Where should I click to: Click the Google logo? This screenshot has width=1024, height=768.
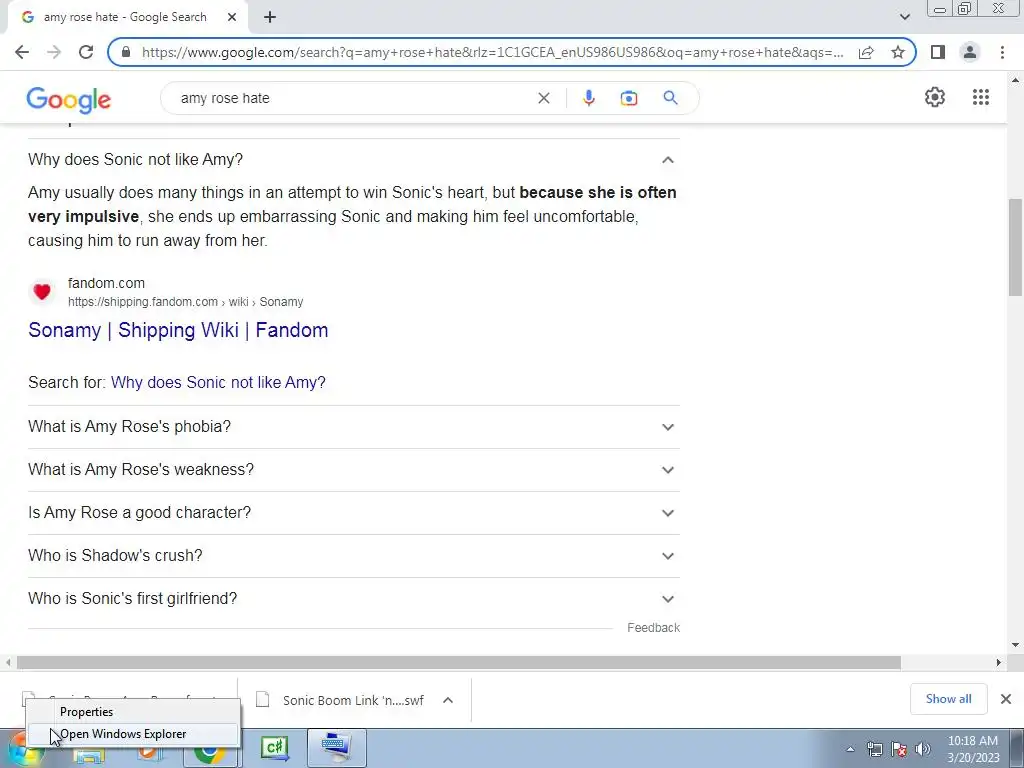click(69, 100)
